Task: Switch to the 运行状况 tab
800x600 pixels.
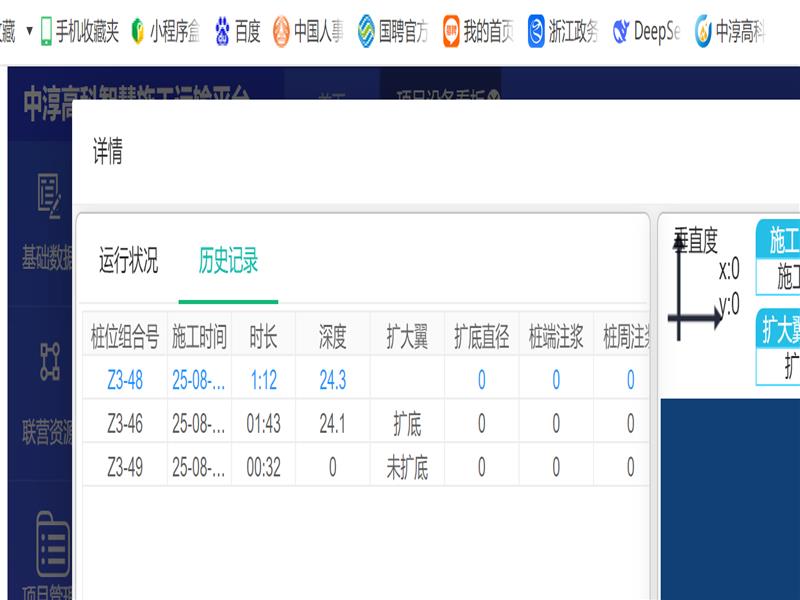Action: 128,262
